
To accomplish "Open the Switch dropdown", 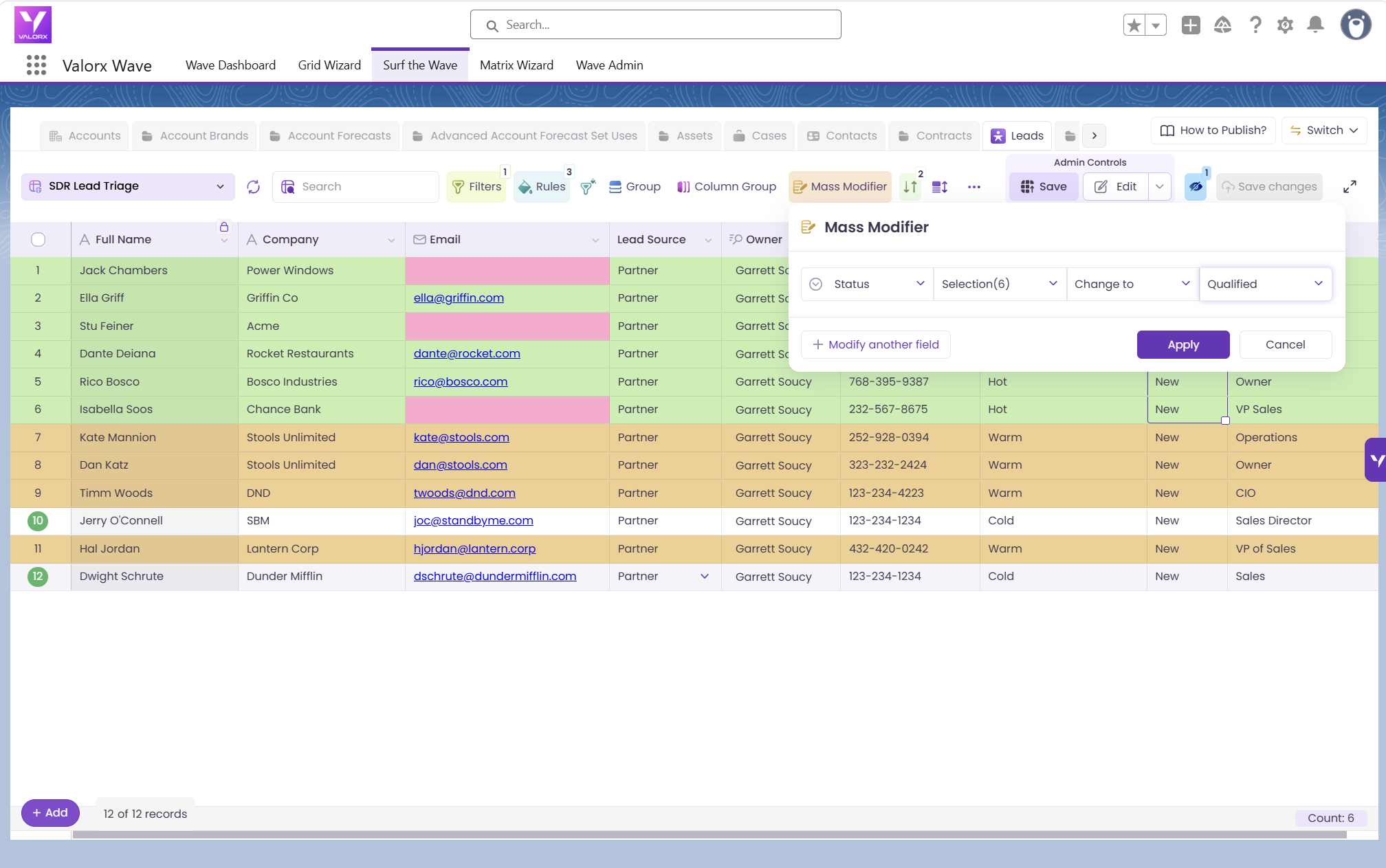I will [x=1323, y=131].
